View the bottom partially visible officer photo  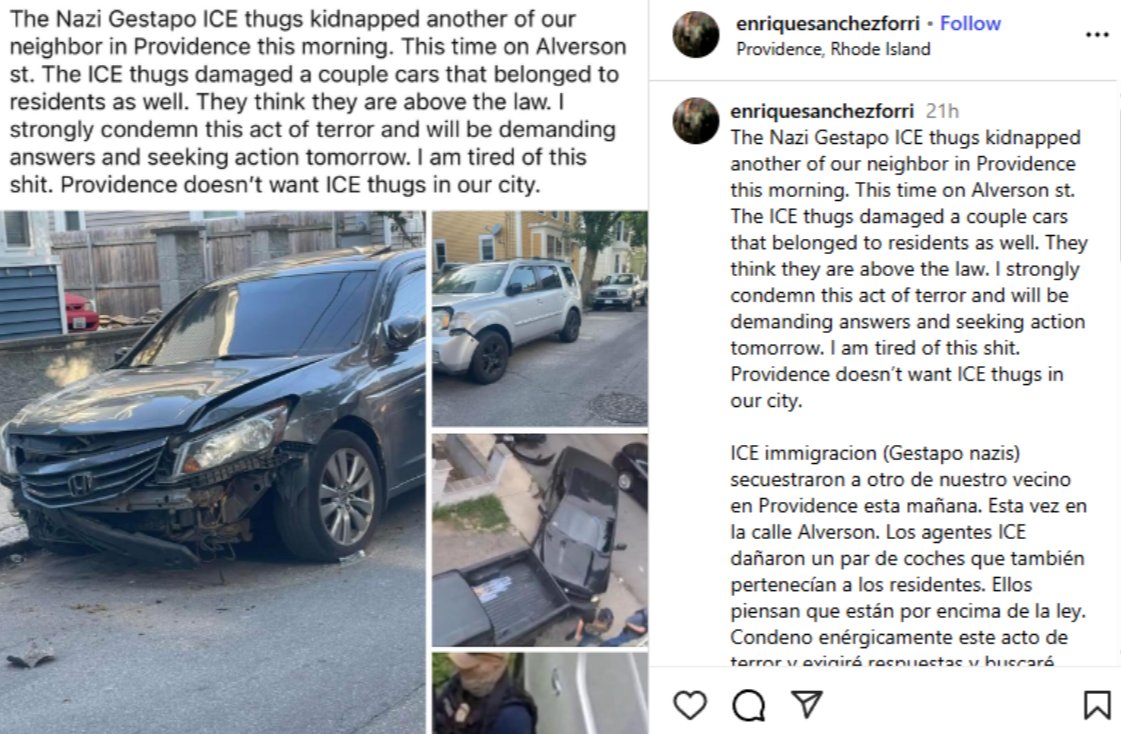(540, 693)
